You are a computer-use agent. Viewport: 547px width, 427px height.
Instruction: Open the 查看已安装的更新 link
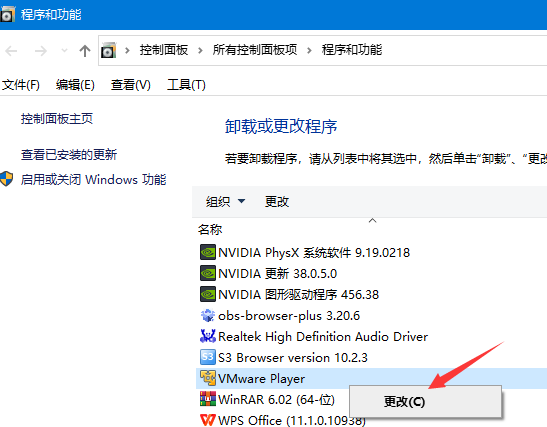coord(69,155)
